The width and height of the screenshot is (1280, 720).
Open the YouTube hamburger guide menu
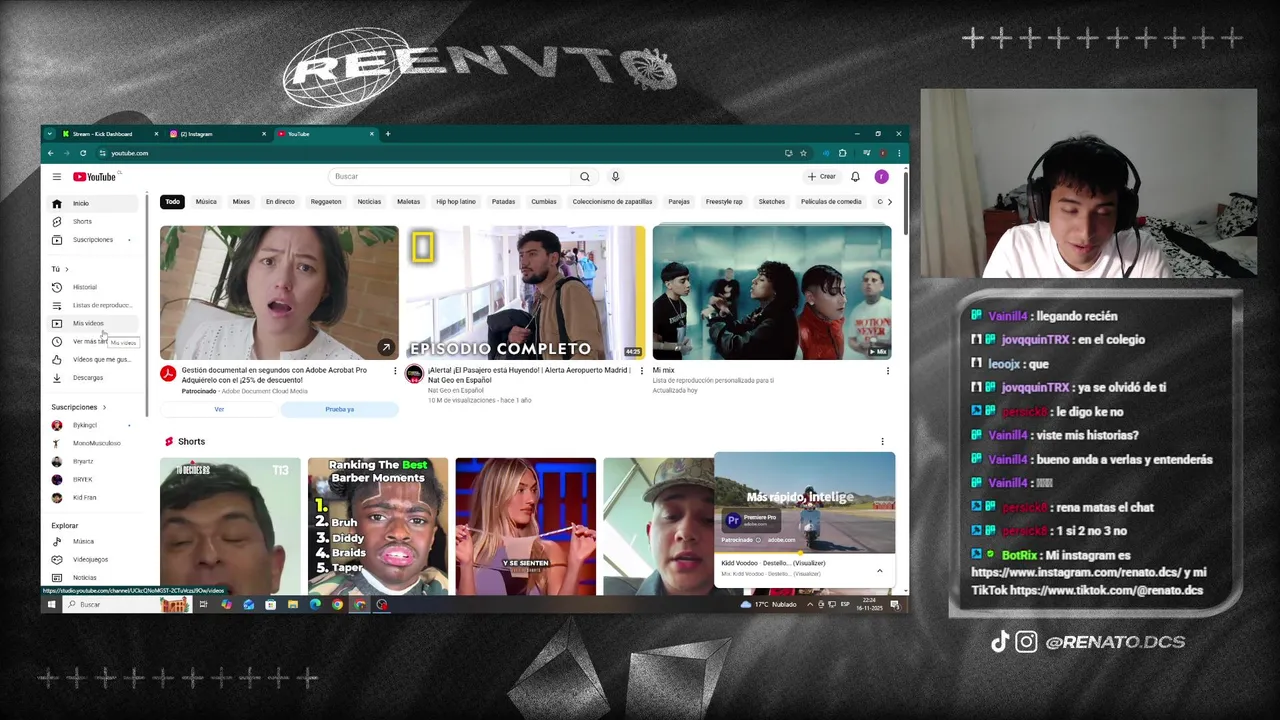click(x=57, y=177)
